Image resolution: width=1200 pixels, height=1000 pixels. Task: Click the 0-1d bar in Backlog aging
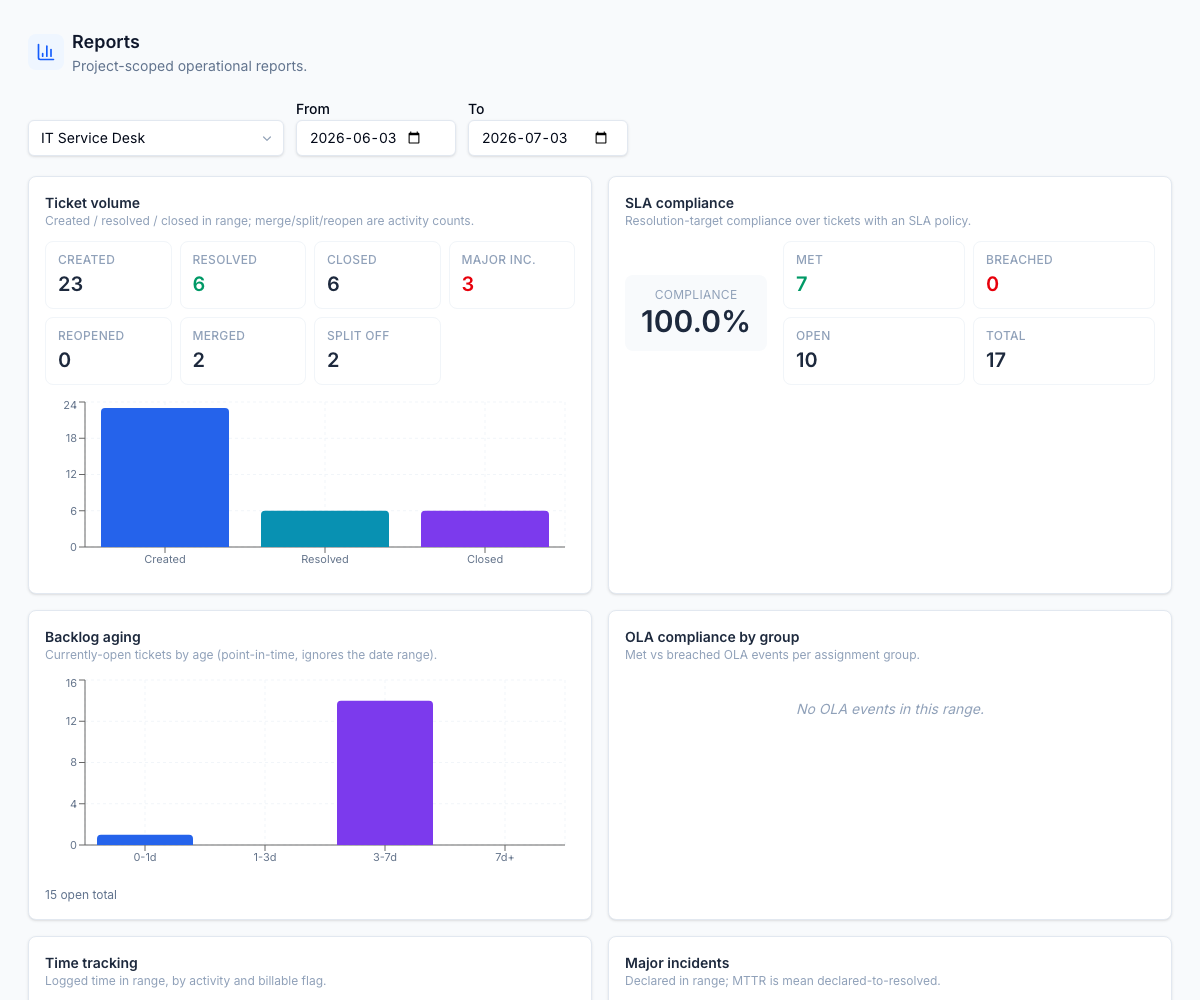pos(145,840)
